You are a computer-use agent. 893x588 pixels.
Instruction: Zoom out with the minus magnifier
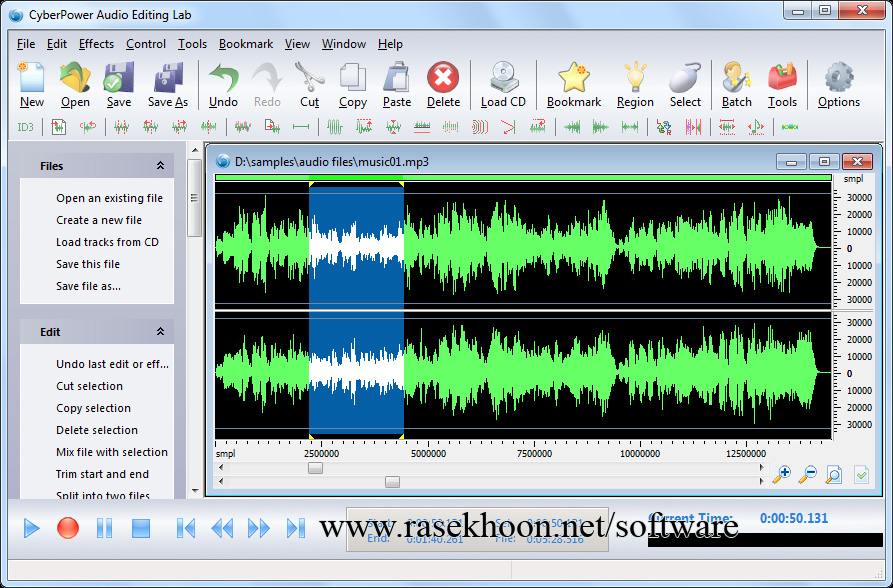pos(808,474)
